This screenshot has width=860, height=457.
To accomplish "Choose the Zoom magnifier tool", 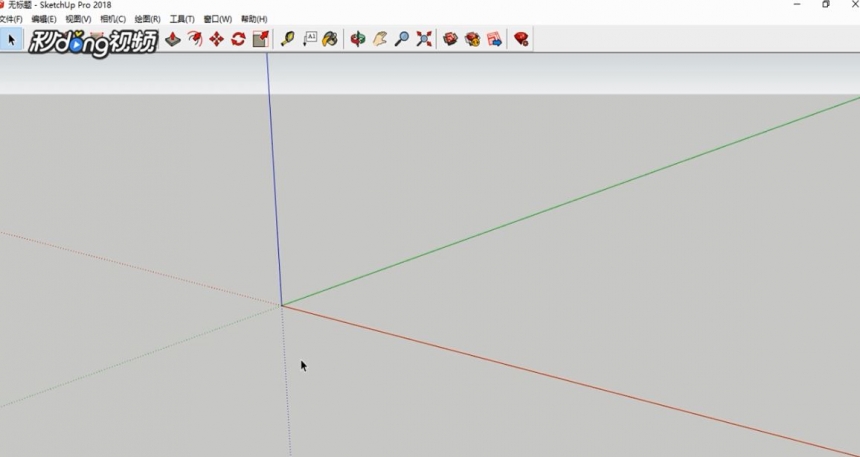I will click(401, 39).
